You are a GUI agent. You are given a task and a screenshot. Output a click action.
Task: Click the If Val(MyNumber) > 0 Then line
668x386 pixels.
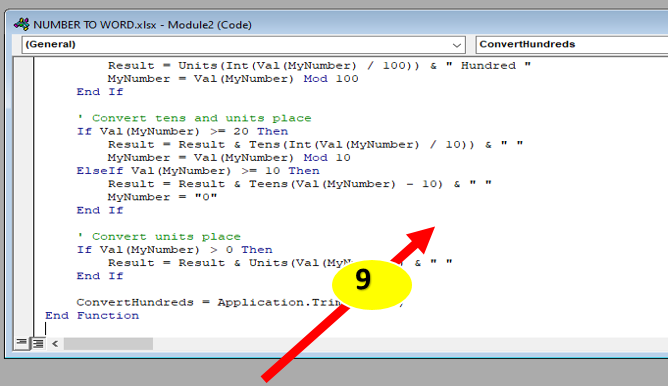[x=174, y=250]
